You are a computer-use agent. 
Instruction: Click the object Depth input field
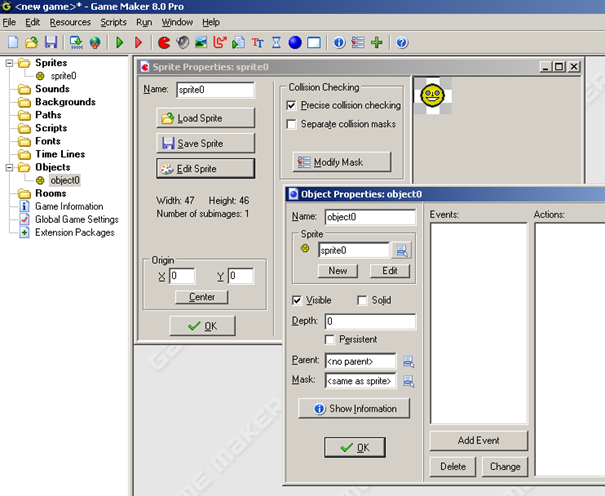pos(369,321)
